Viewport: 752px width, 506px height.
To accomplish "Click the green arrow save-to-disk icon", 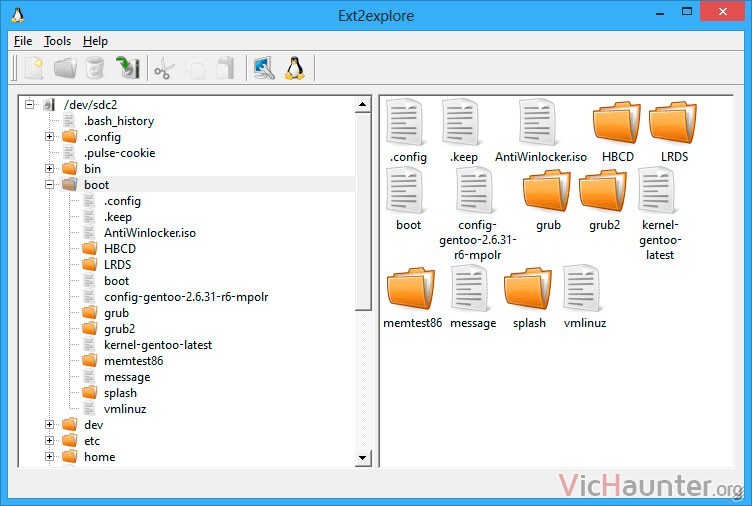I will (x=128, y=68).
